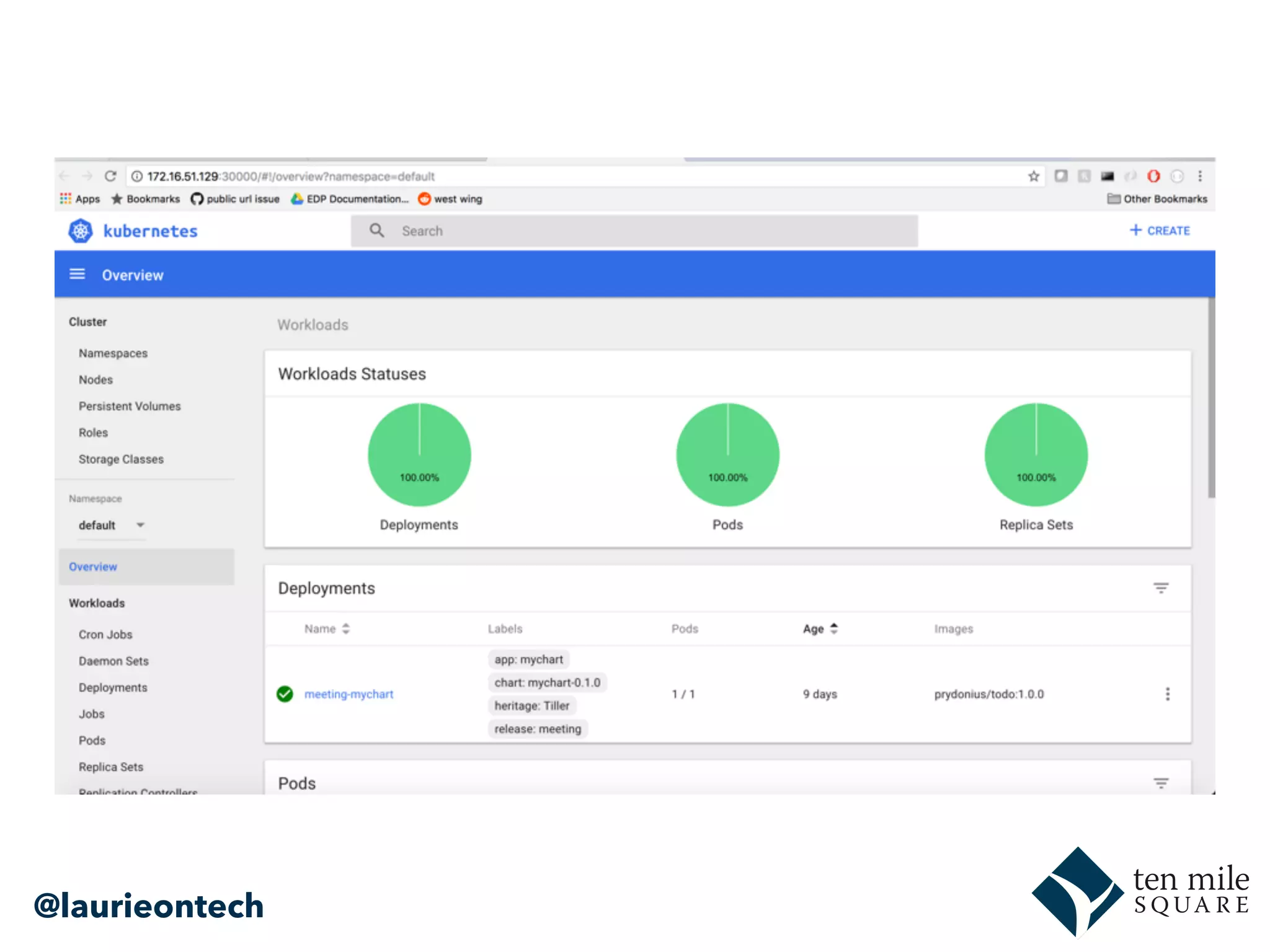The image size is (1270, 952).
Task: Toggle sort by Name column
Action: click(x=327, y=628)
